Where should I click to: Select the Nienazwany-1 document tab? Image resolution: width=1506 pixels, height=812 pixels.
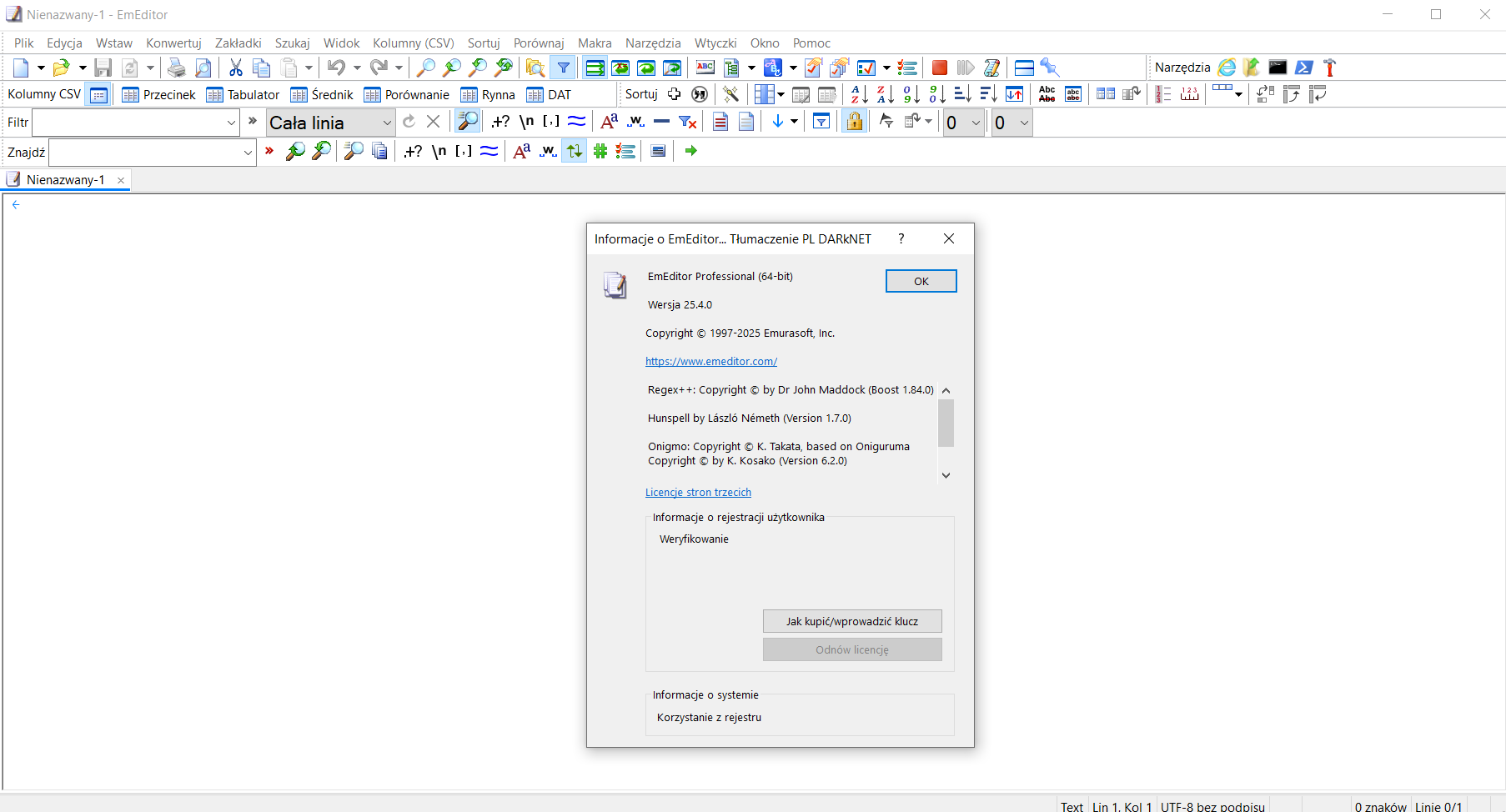point(65,180)
